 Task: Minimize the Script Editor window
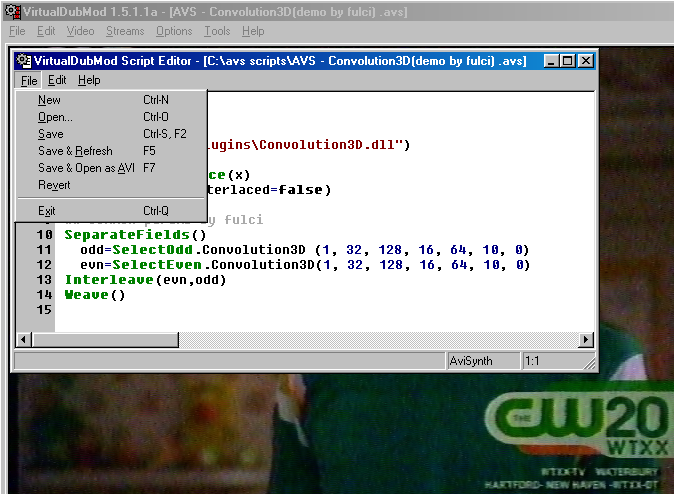[551, 61]
